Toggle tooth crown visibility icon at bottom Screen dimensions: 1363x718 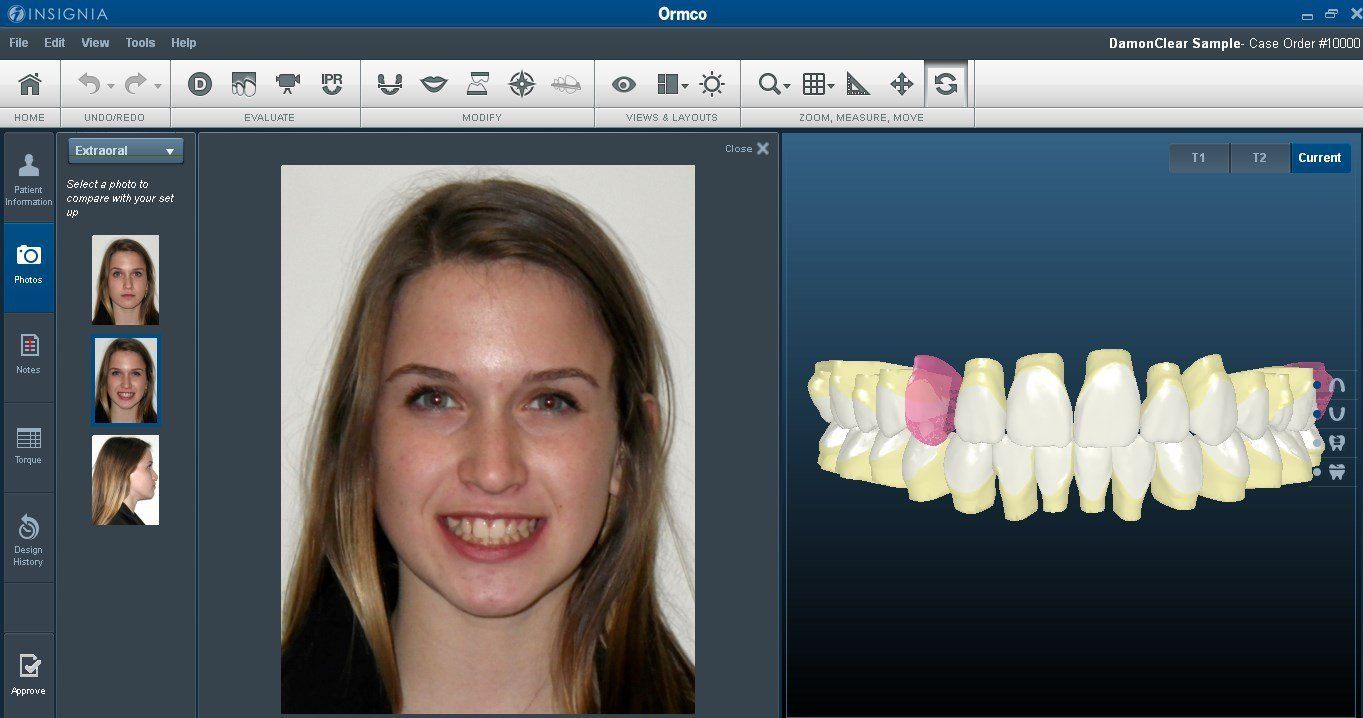pos(1336,471)
